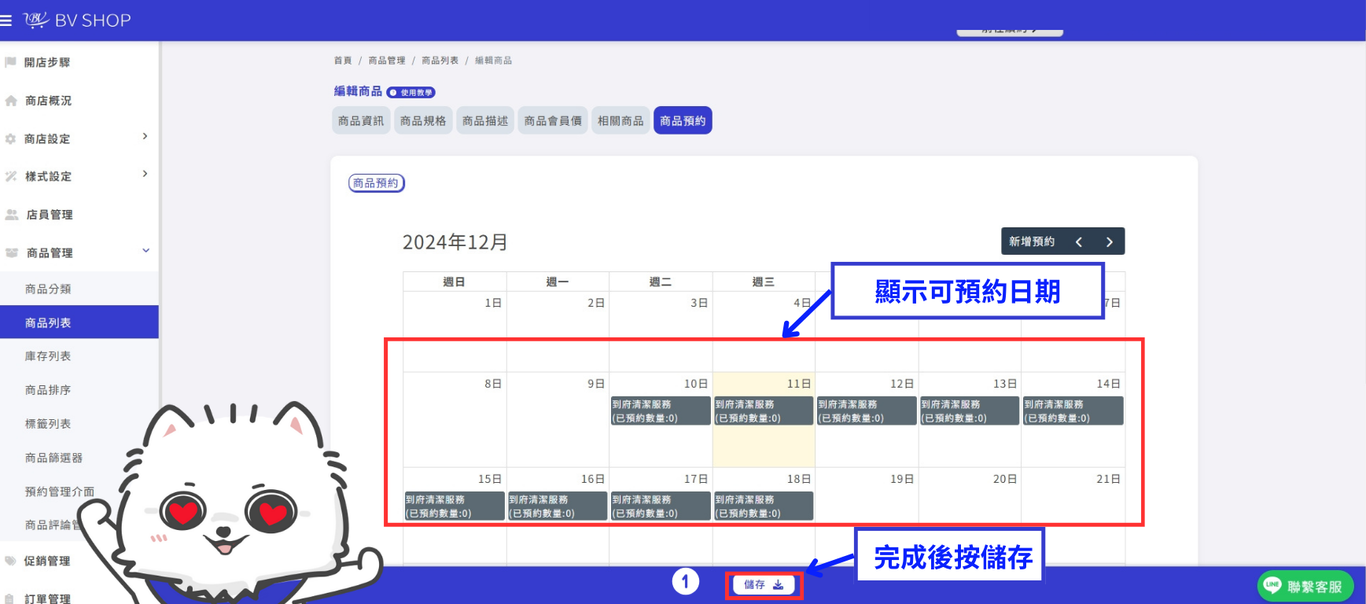Switch to the 商品描述 tab
1366x604 pixels.
point(485,121)
